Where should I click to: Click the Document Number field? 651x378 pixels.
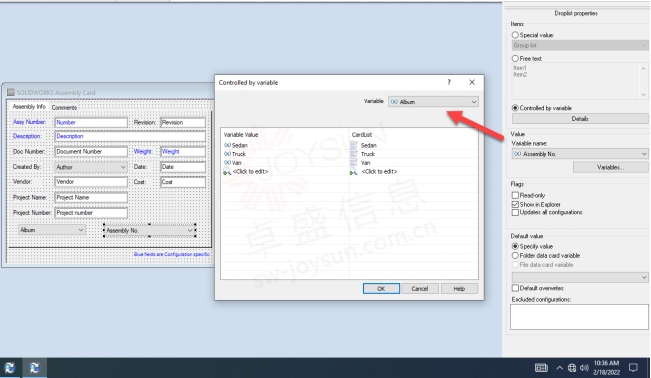point(91,152)
